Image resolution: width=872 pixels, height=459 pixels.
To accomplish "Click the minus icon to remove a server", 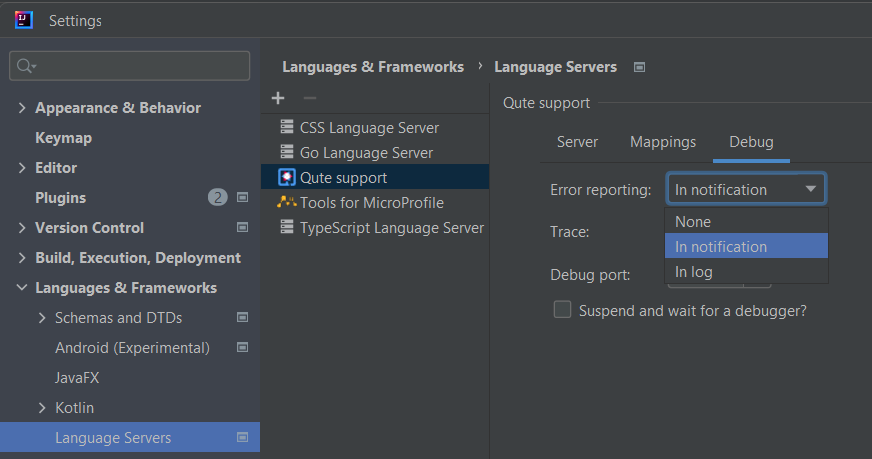I will pyautogui.click(x=310, y=98).
